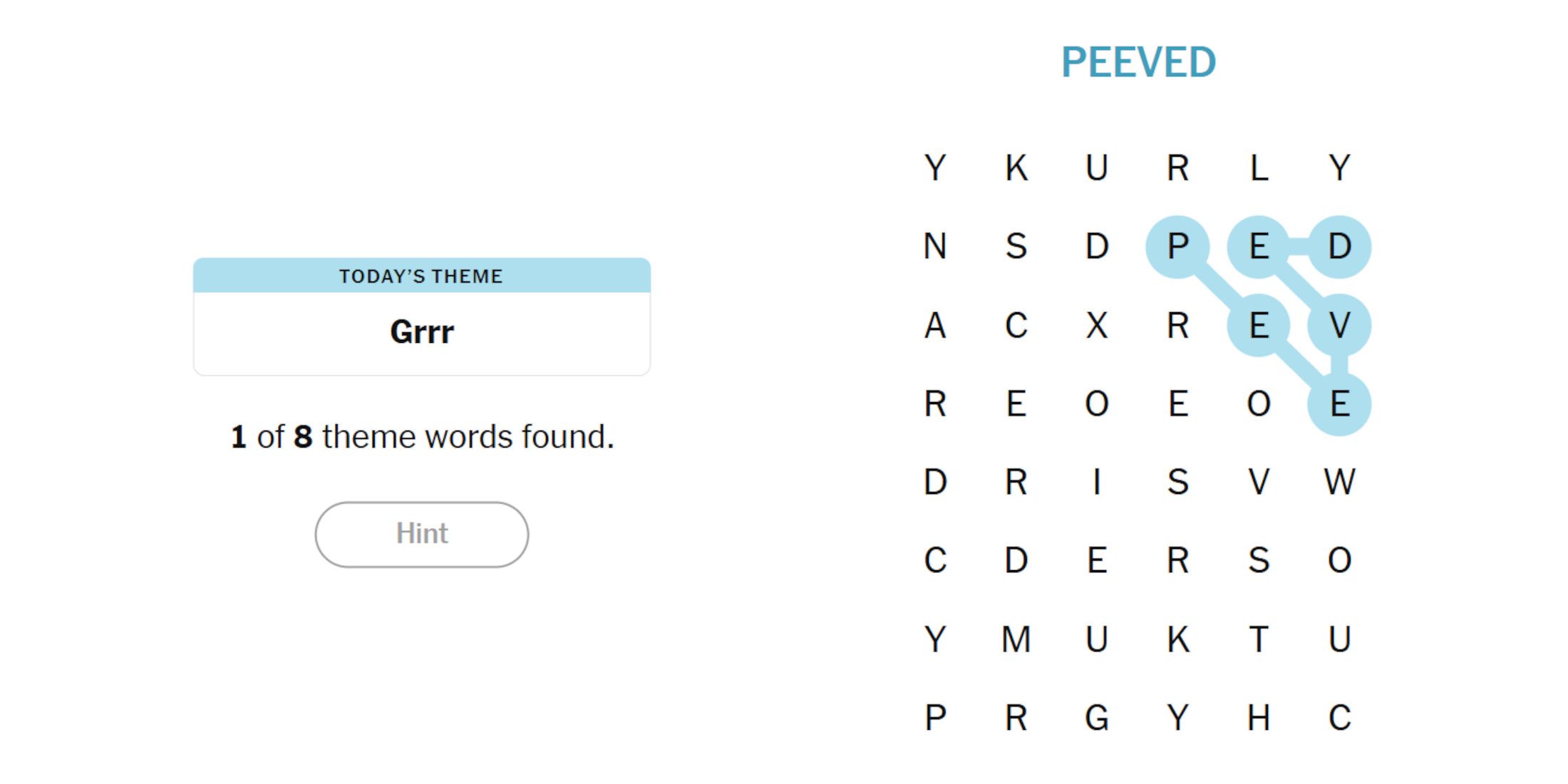Pick the letter L in the grid
Viewport: 1568px width, 784px height.
pyautogui.click(x=1259, y=168)
